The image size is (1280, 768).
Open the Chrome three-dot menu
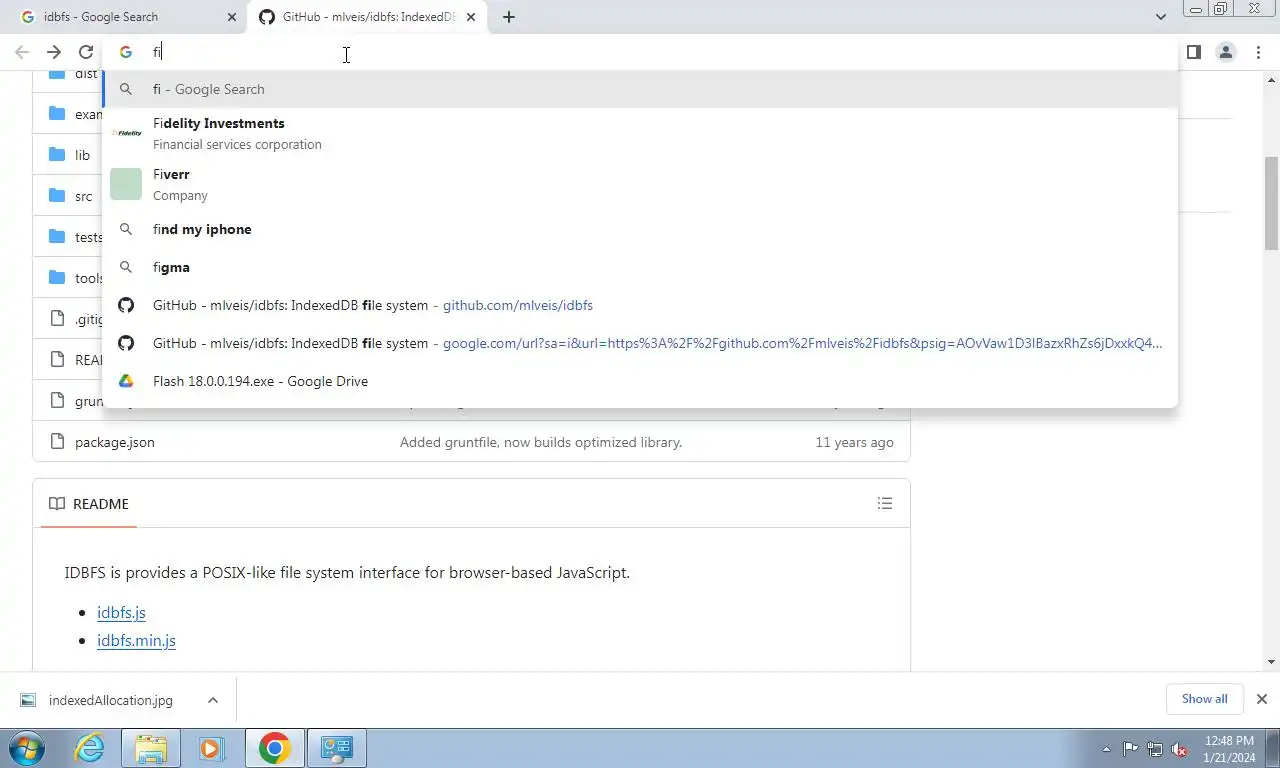(x=1257, y=52)
